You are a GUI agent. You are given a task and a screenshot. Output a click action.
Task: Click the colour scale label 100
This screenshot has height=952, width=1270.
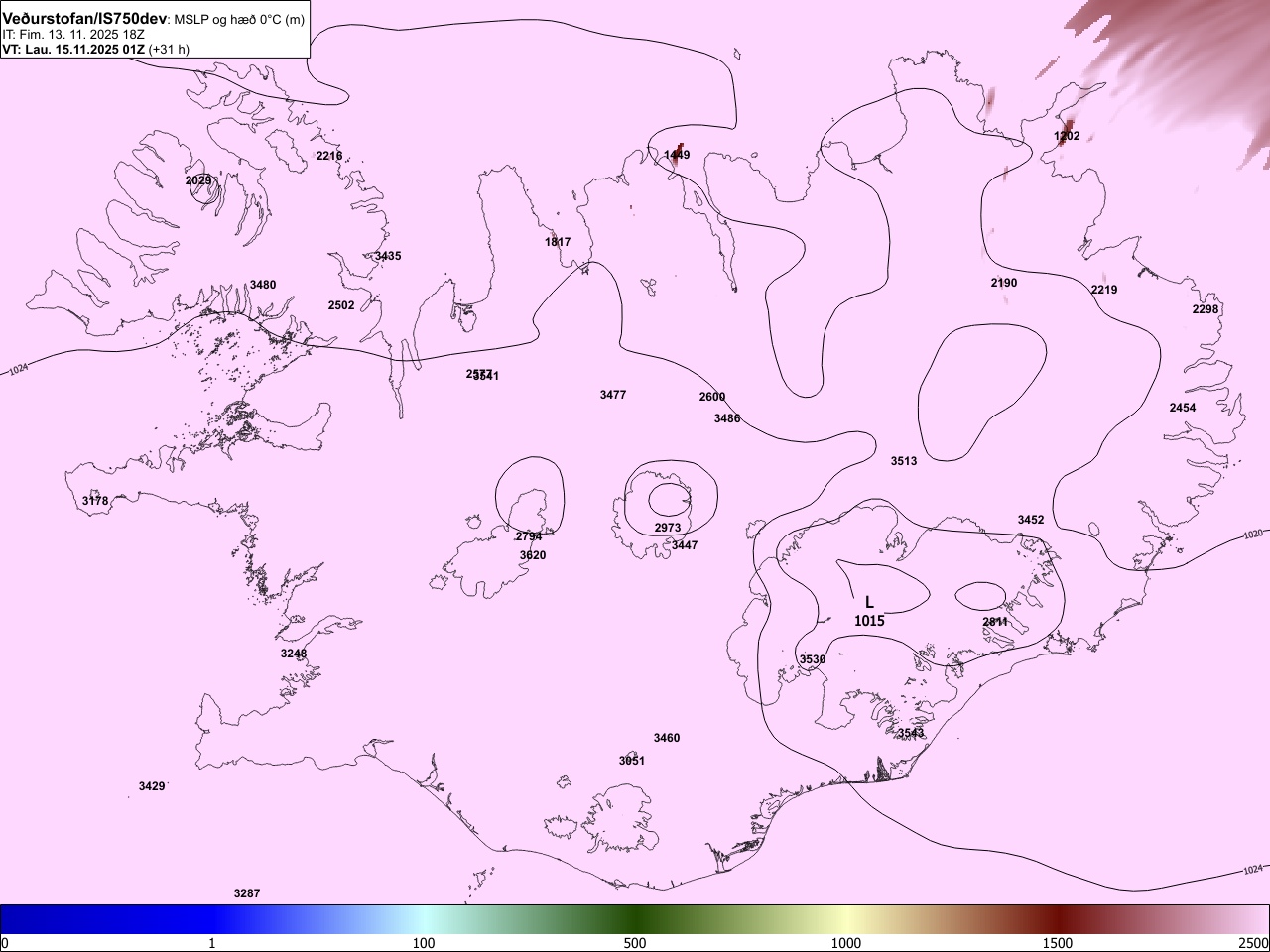424,942
